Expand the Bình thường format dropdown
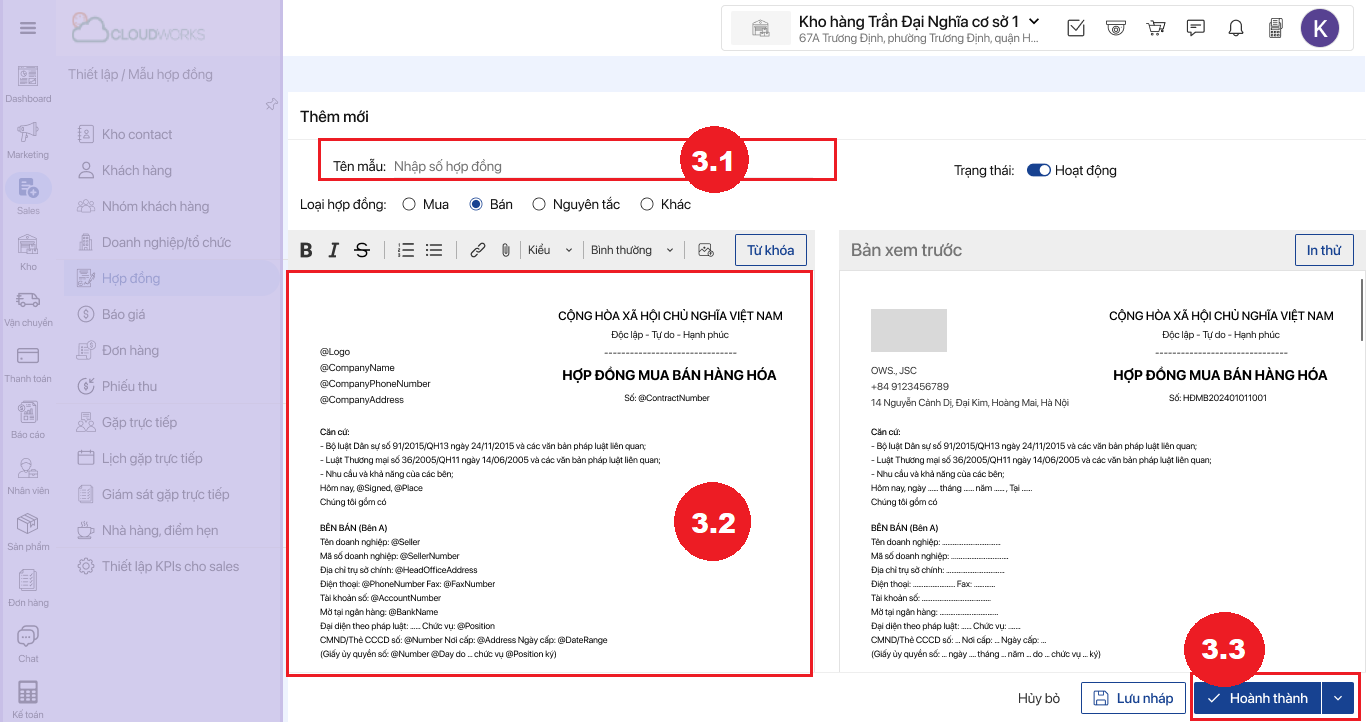 (x=632, y=250)
